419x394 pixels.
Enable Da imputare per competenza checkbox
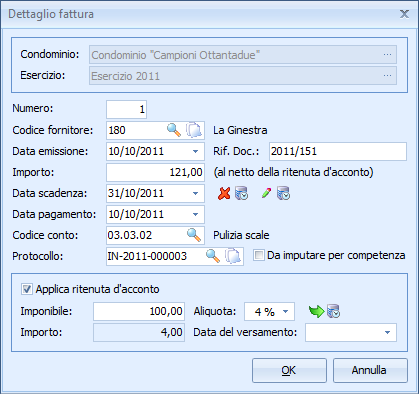(258, 255)
